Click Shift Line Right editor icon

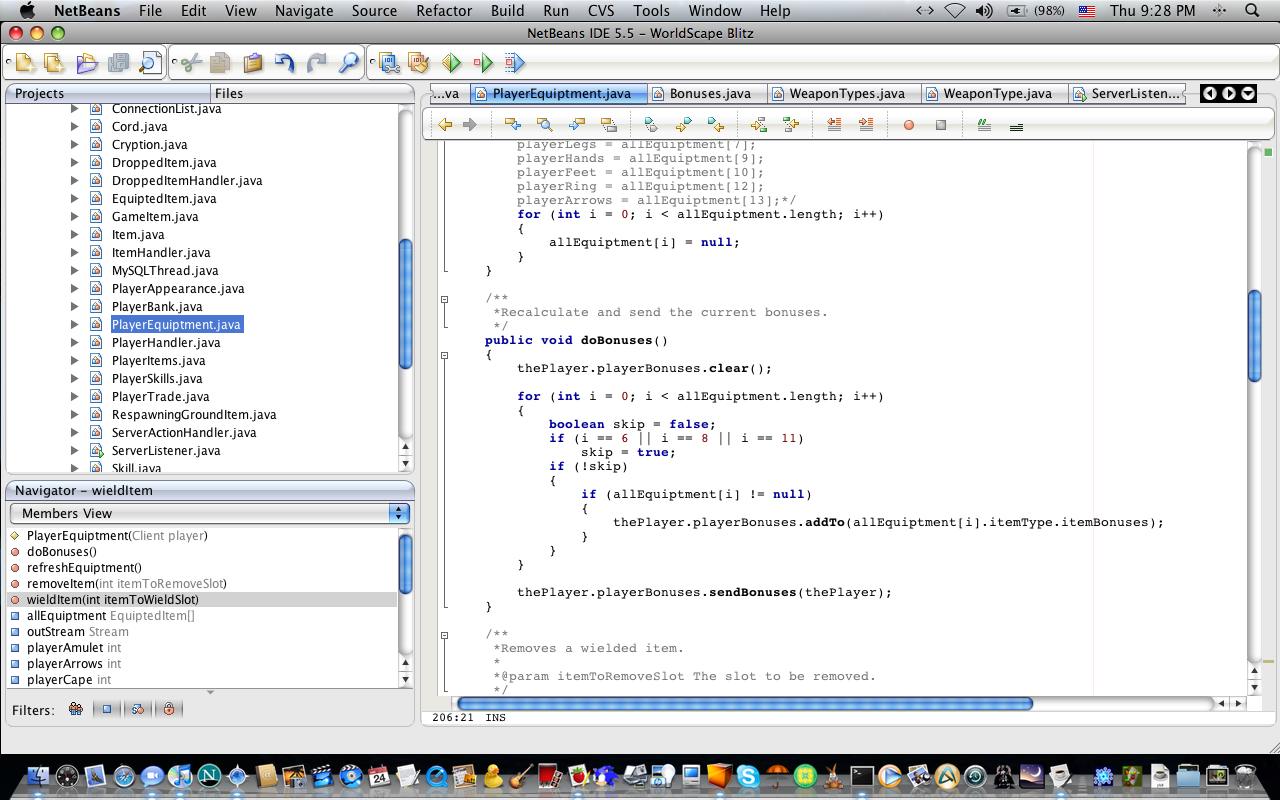click(866, 125)
